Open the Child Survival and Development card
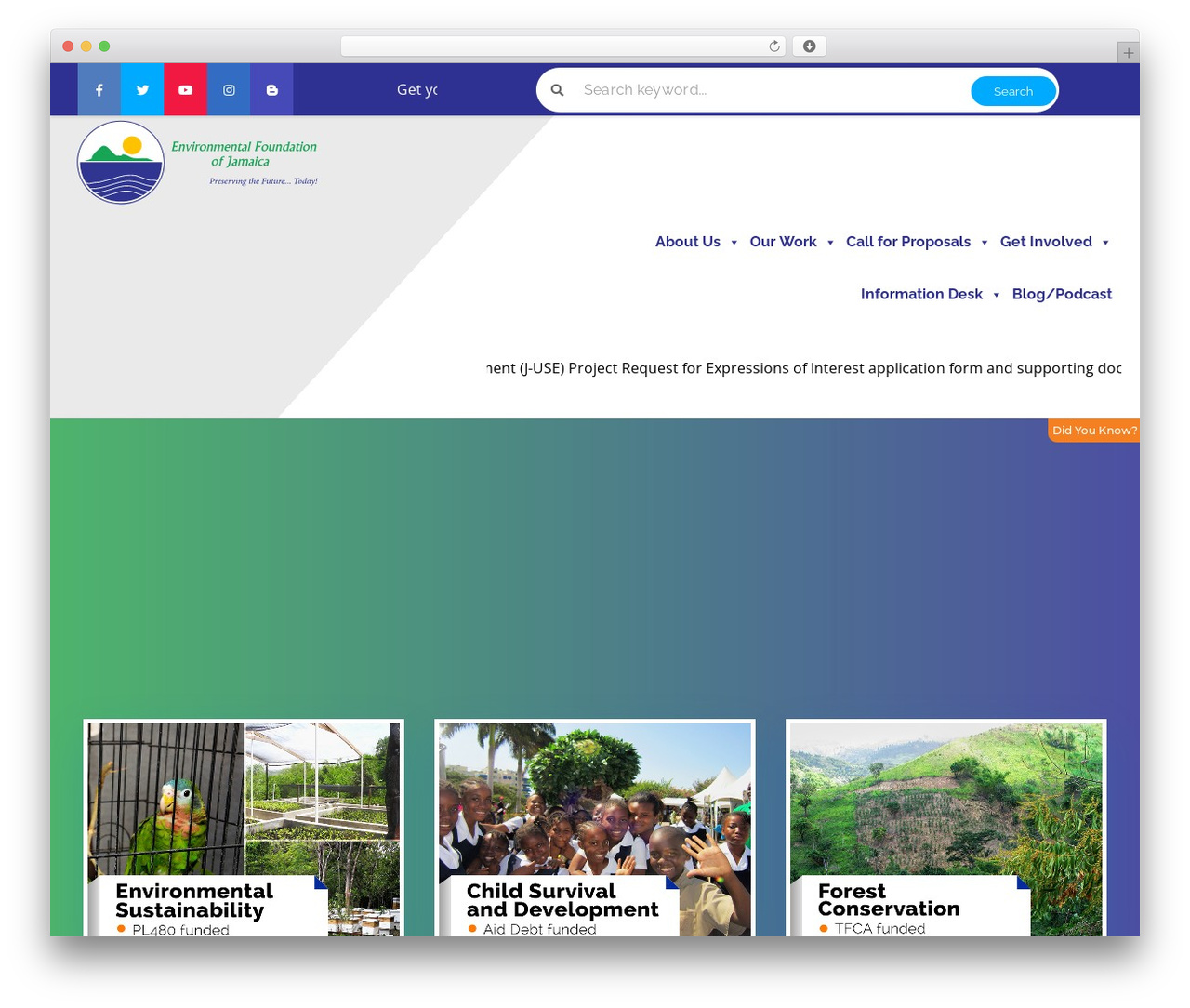Image resolution: width=1190 pixels, height=1008 pixels. click(x=595, y=828)
